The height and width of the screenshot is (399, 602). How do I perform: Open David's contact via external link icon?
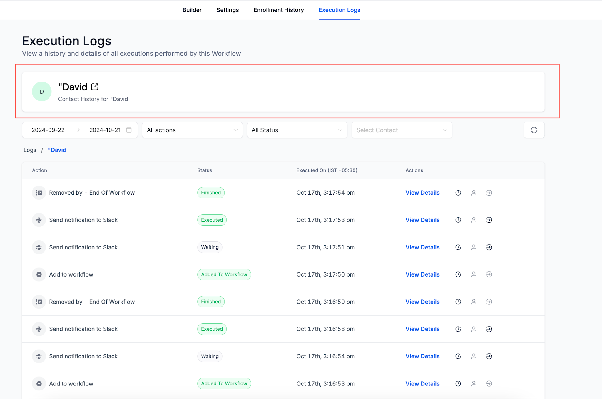94,87
